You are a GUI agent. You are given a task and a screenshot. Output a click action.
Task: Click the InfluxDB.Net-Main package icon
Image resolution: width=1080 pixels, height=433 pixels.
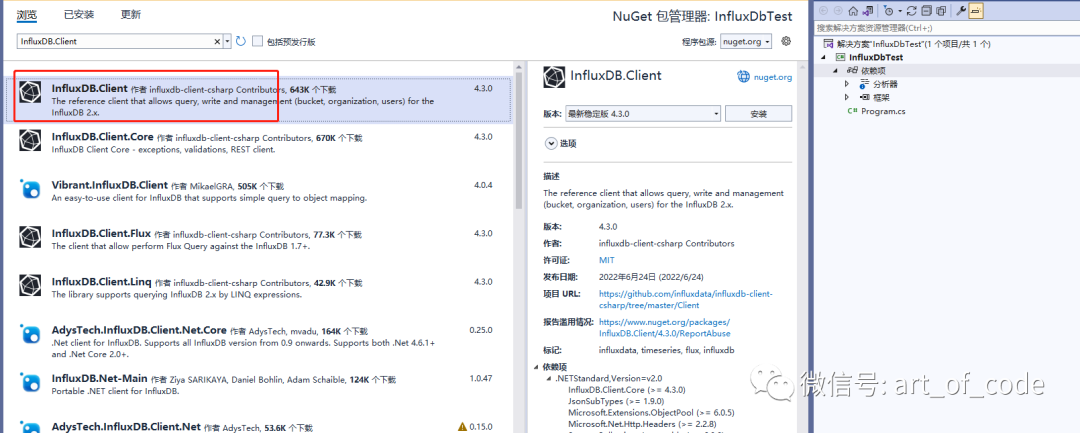click(x=30, y=382)
